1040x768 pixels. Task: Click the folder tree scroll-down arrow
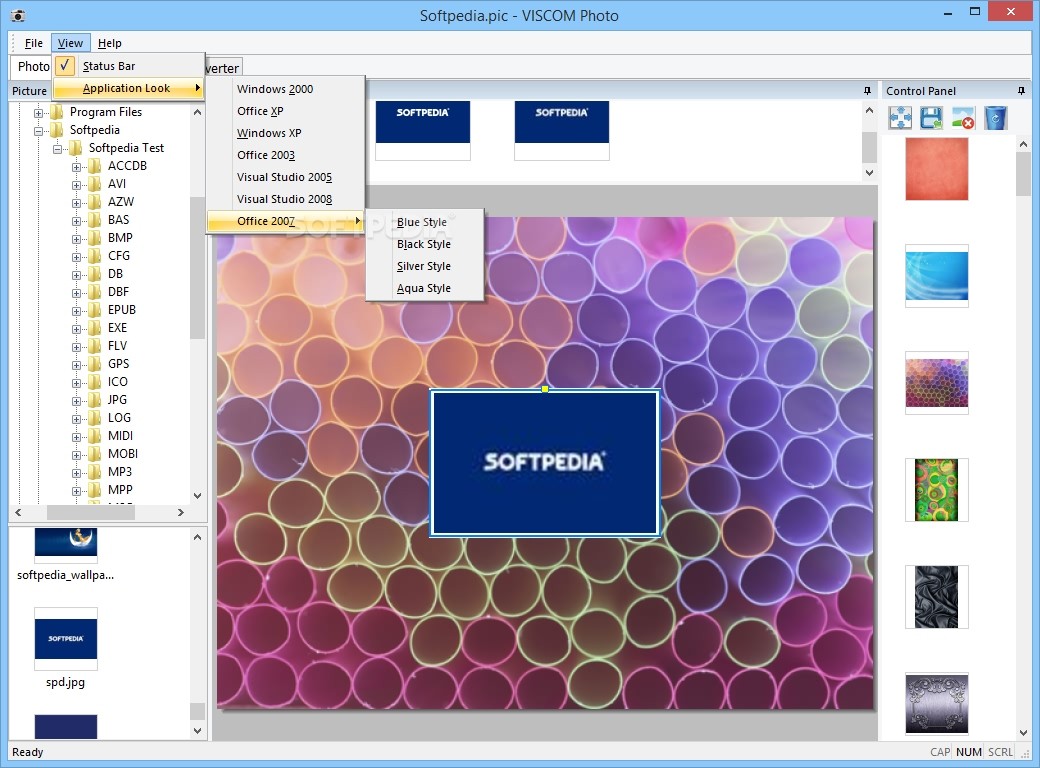coord(197,495)
